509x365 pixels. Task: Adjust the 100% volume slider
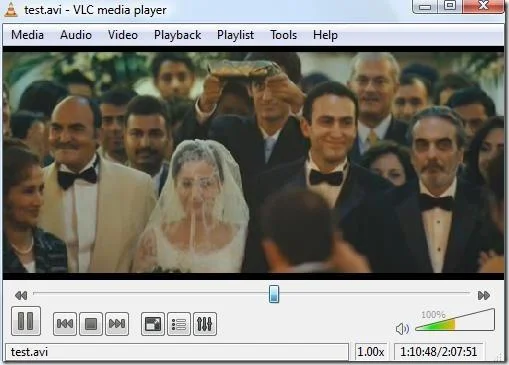point(455,320)
